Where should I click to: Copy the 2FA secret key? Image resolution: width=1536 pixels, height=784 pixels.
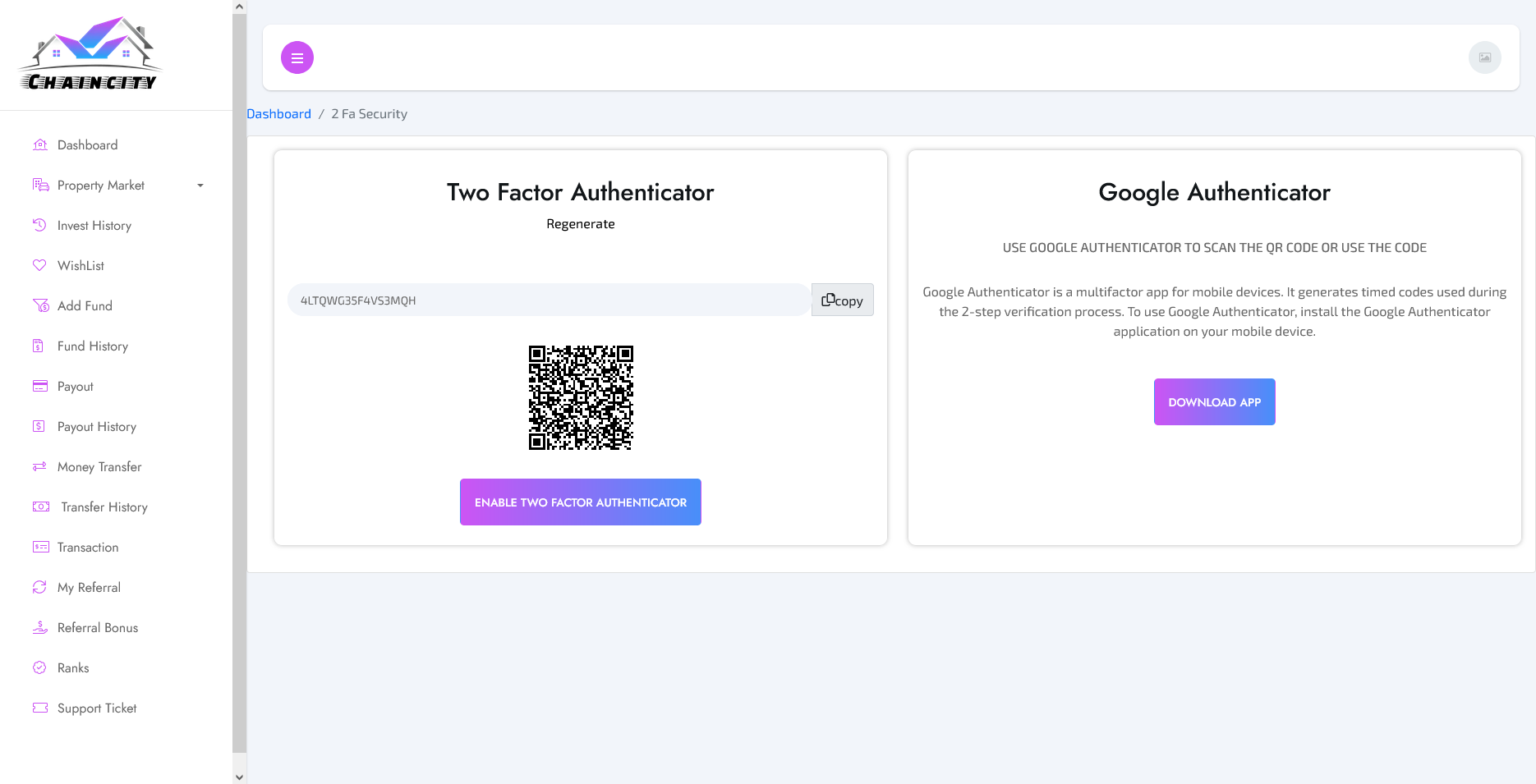tap(843, 300)
